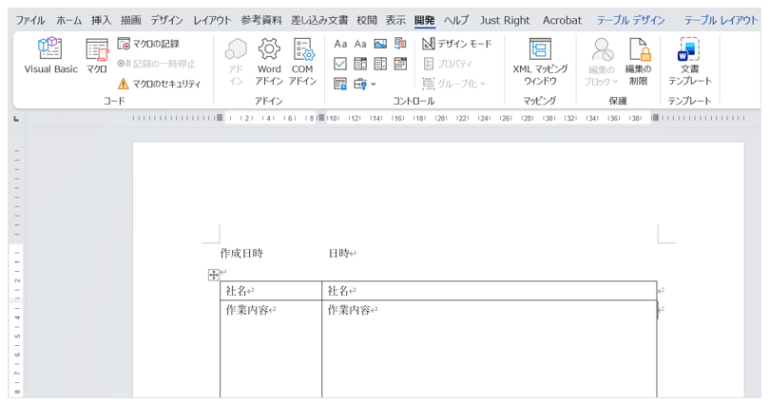Screen dimensions: 770x404
Task: Open the ファイル tab
Action: pyautogui.click(x=30, y=20)
